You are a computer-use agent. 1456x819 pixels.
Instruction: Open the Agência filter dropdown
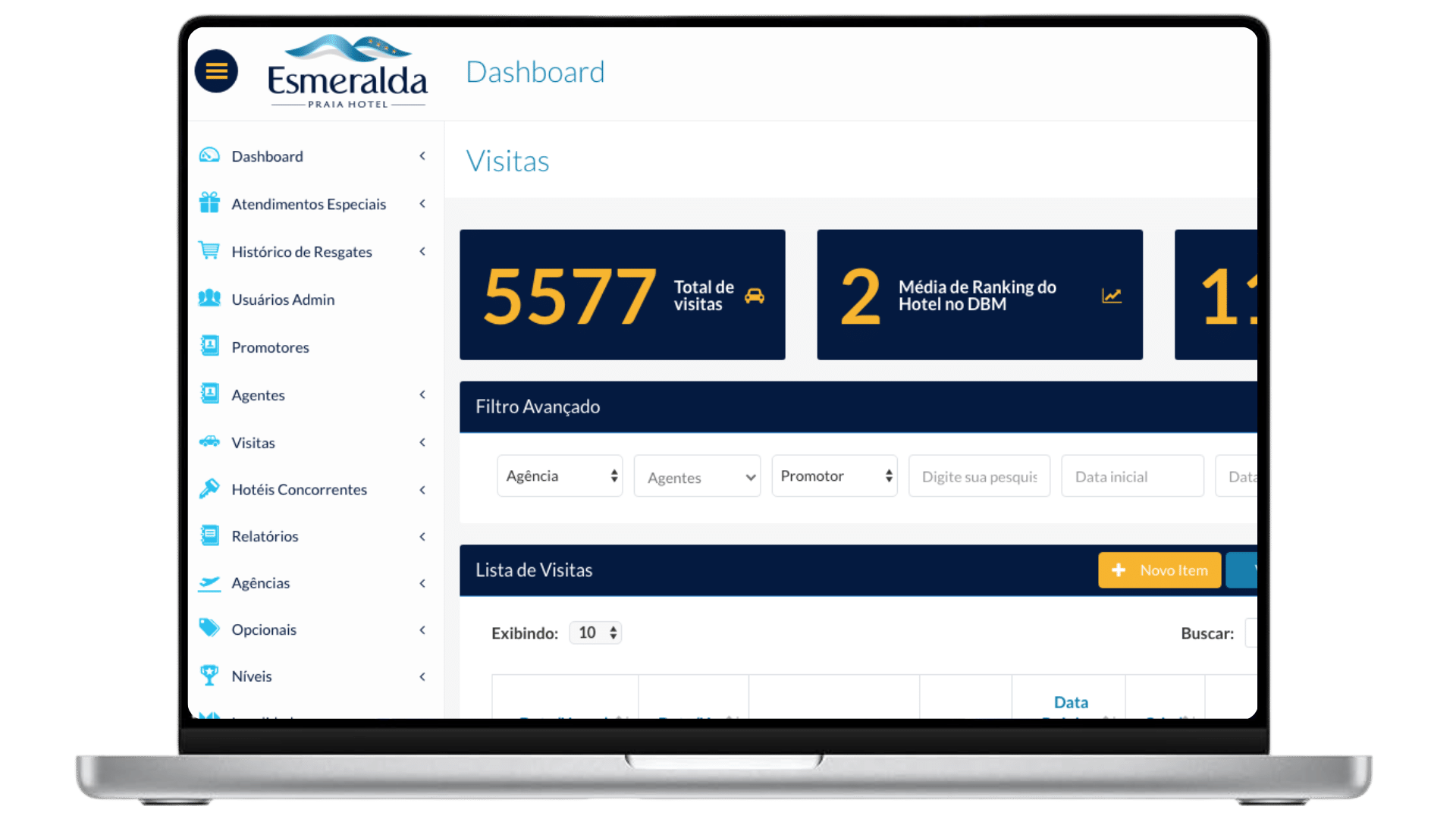(560, 476)
